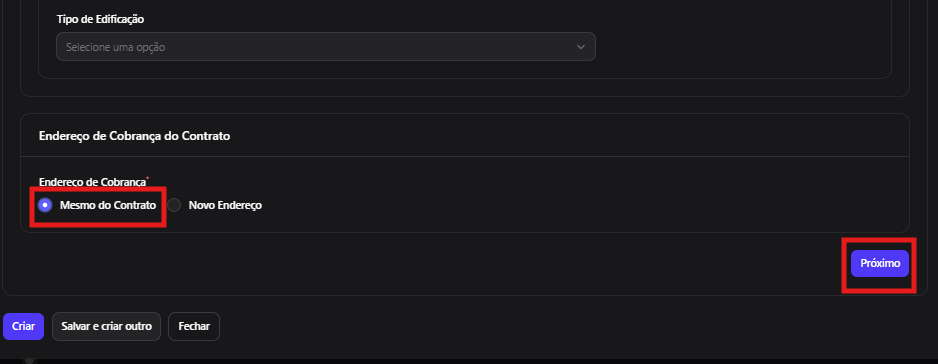The width and height of the screenshot is (938, 364).
Task: Go to next step with Próximo
Action: (879, 263)
